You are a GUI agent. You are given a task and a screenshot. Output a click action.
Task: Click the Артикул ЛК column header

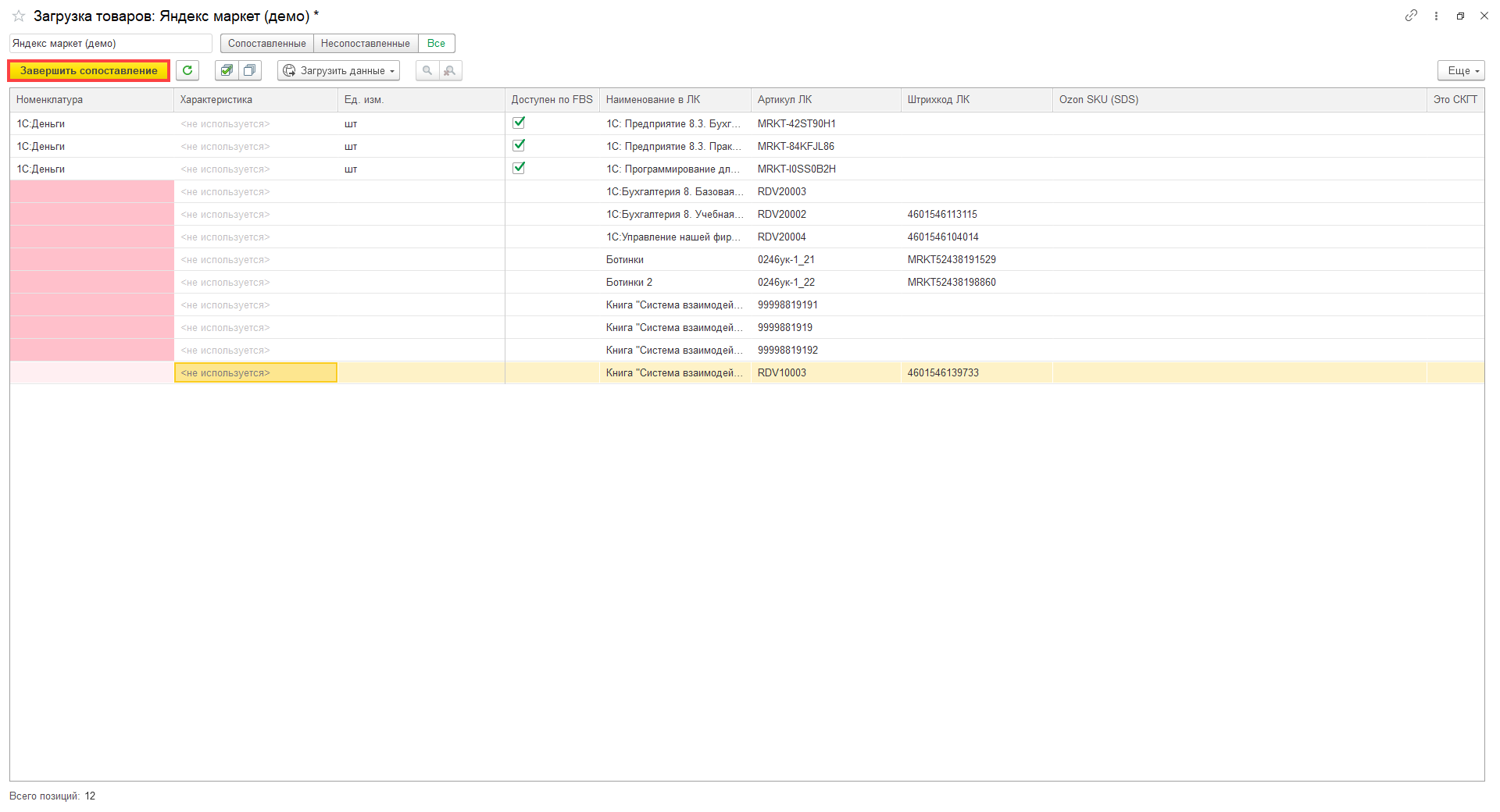point(826,100)
